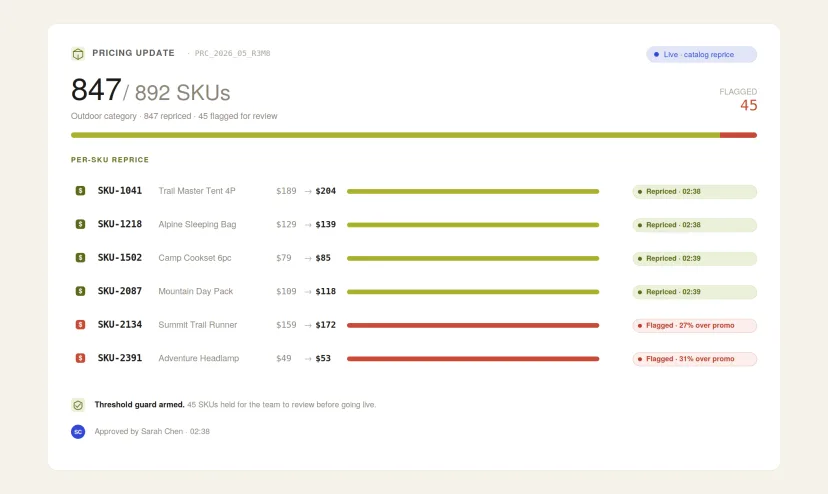Click the Summit Trail Runner red progress bar

pyautogui.click(x=473, y=325)
